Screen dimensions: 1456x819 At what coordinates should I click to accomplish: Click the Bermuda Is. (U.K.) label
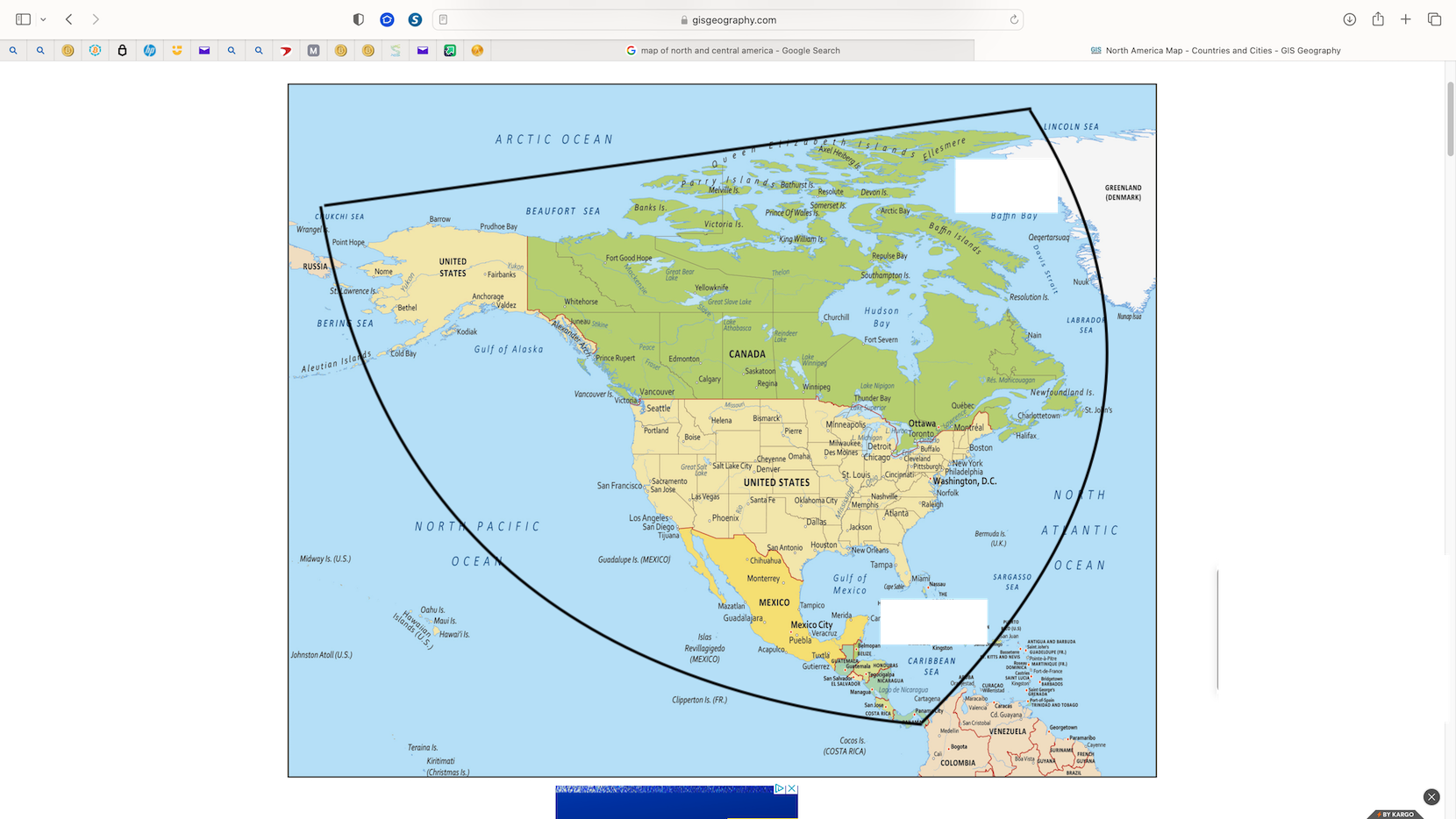(x=990, y=538)
